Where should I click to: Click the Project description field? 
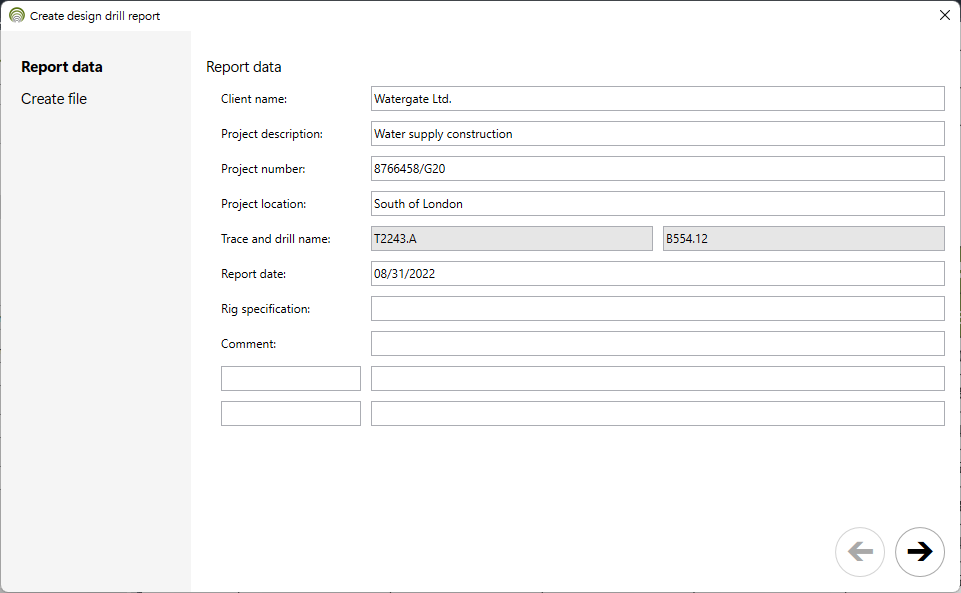click(658, 134)
